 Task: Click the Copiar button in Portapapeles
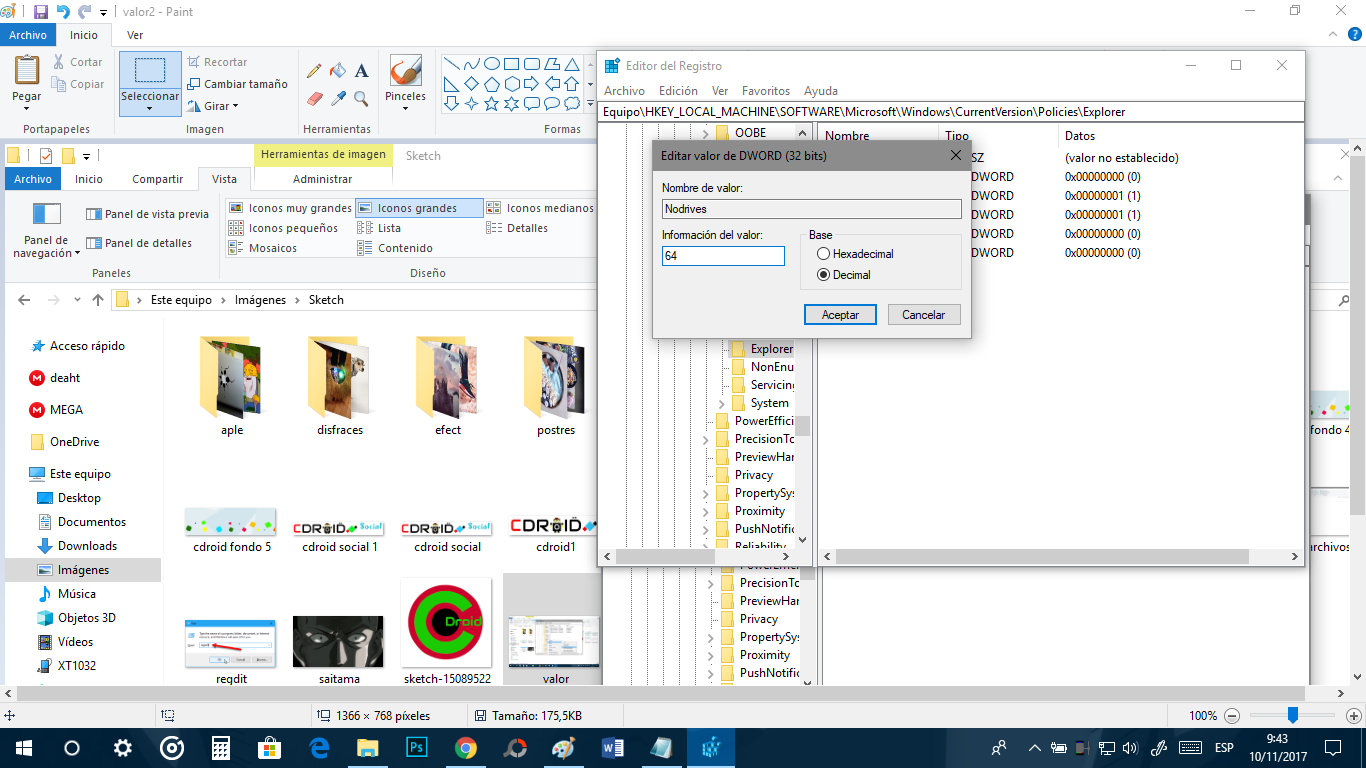tap(79, 85)
